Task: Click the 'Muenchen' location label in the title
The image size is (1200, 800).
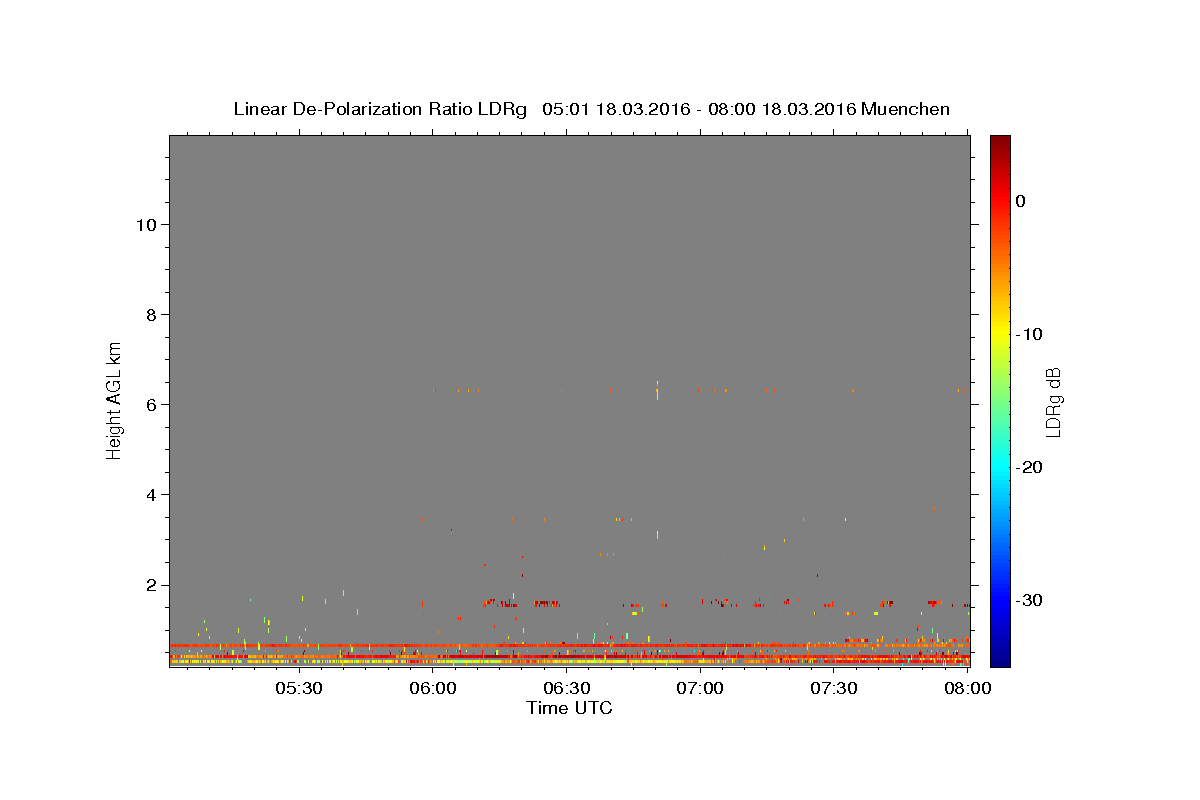Action: 906,109
